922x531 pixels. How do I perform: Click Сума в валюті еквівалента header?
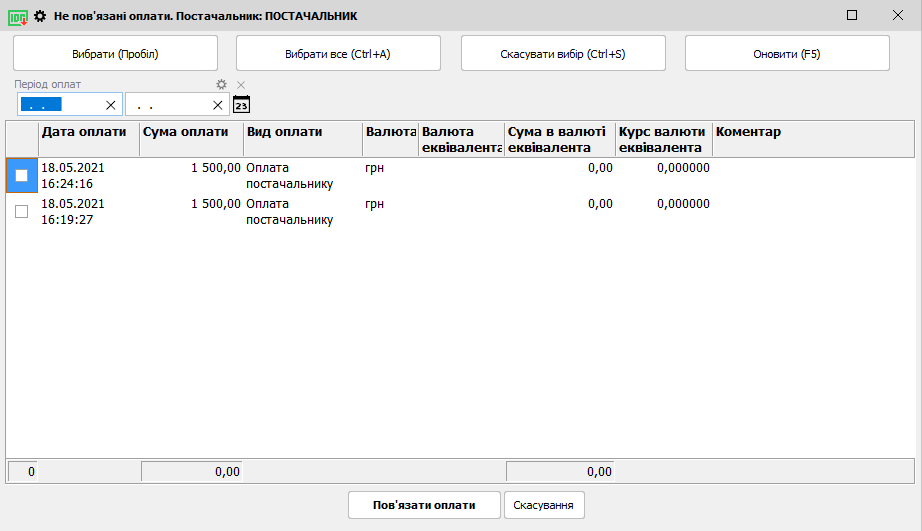tap(560, 139)
